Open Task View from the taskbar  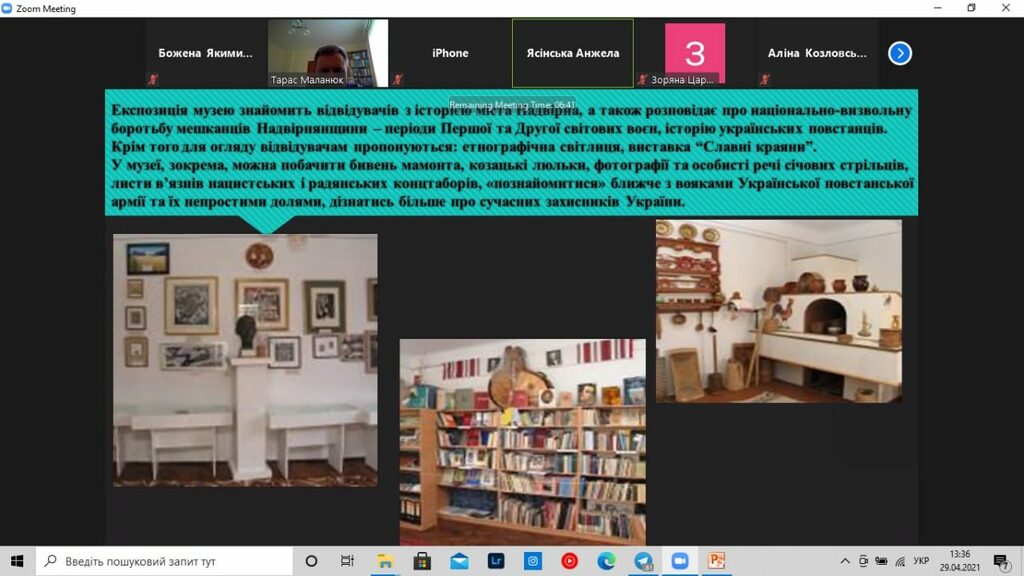pyautogui.click(x=347, y=561)
